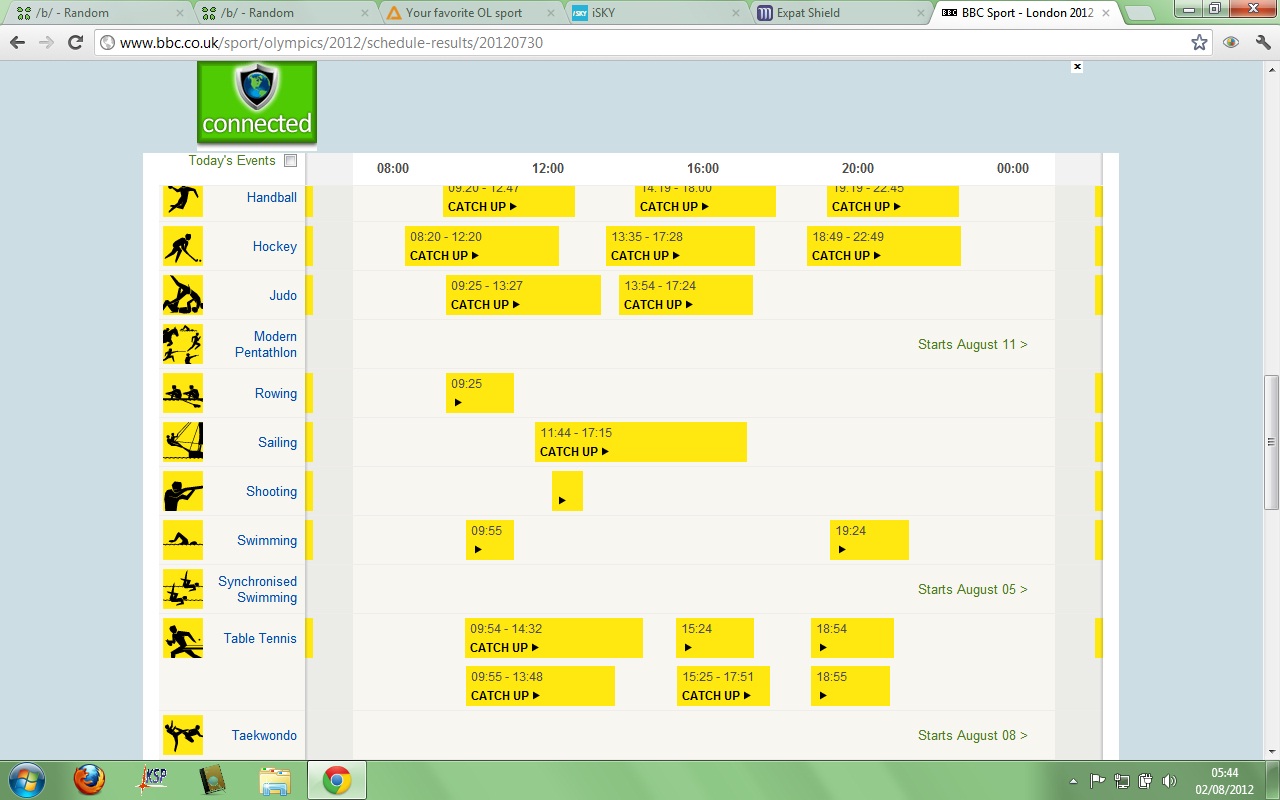Click the Judo sport pictogram icon
This screenshot has height=800, width=1280.
point(183,295)
